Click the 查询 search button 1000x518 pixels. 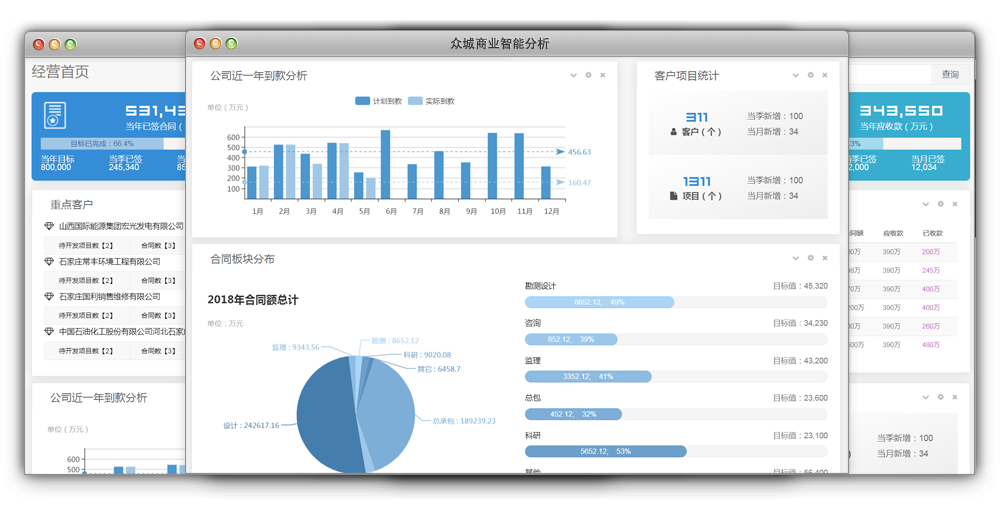point(949,75)
